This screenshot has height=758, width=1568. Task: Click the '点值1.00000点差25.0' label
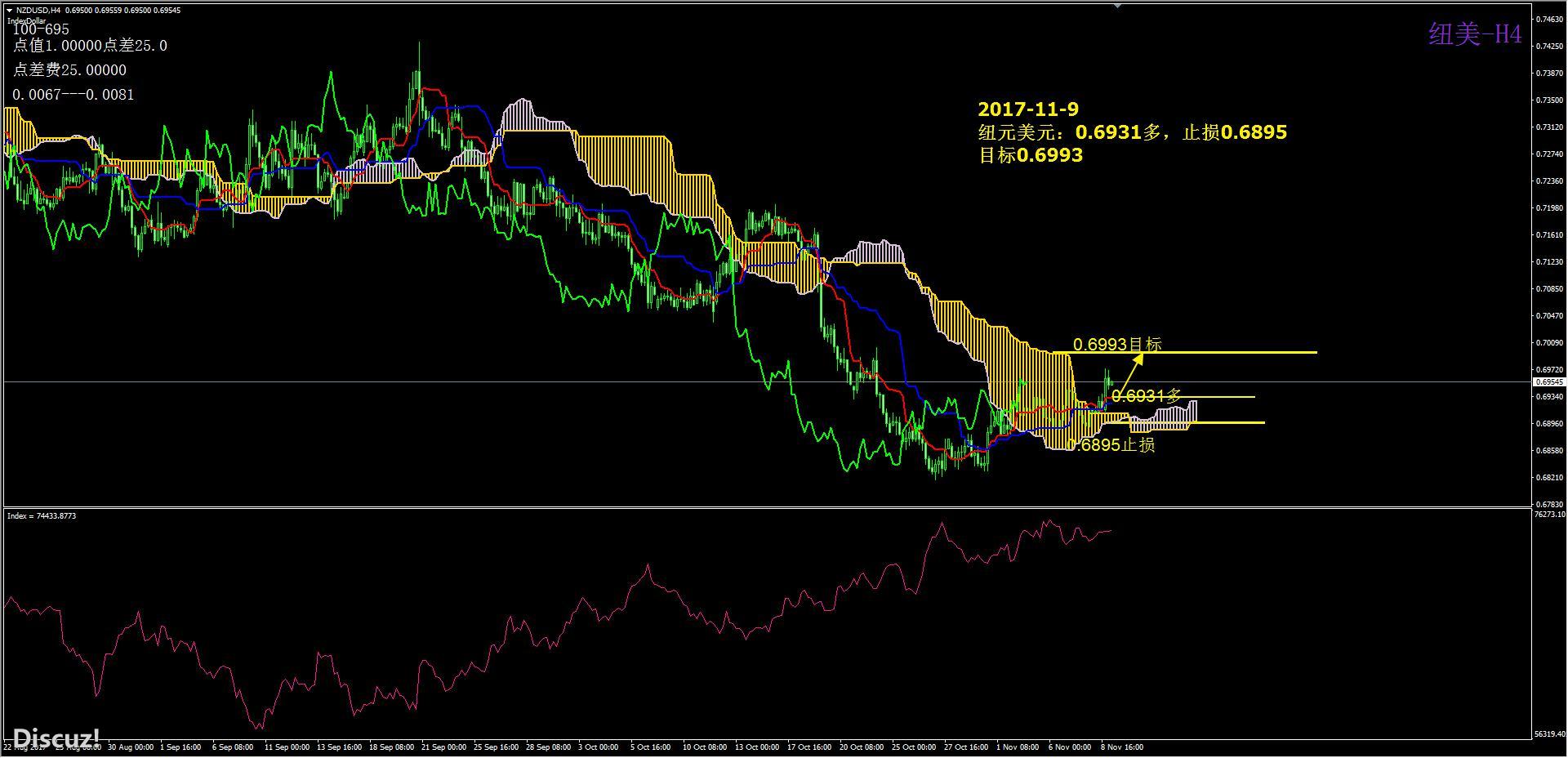90,46
